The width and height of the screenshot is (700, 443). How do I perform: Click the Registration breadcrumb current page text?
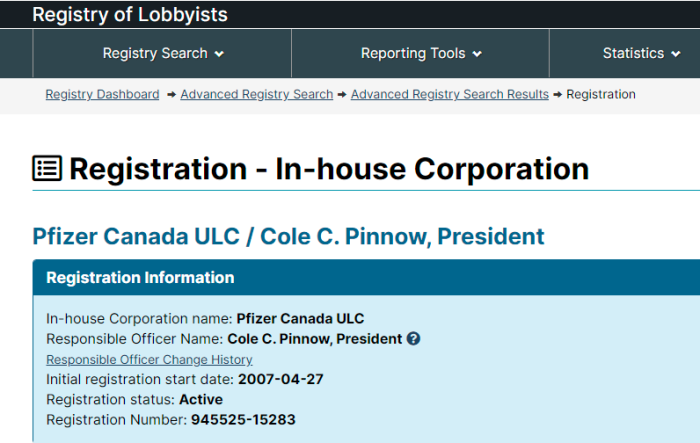[x=601, y=95]
